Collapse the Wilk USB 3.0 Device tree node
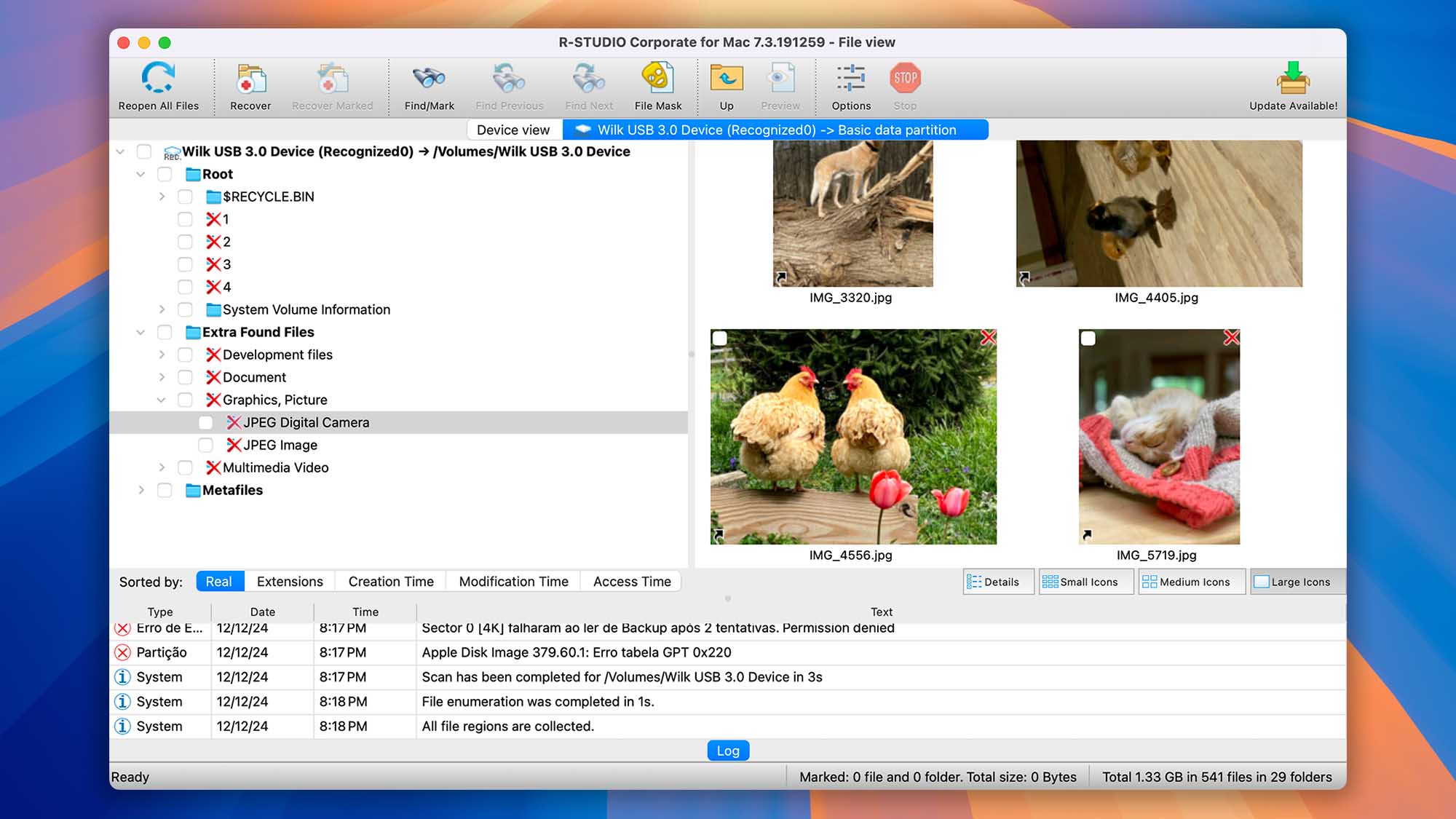1456x819 pixels. coord(120,151)
